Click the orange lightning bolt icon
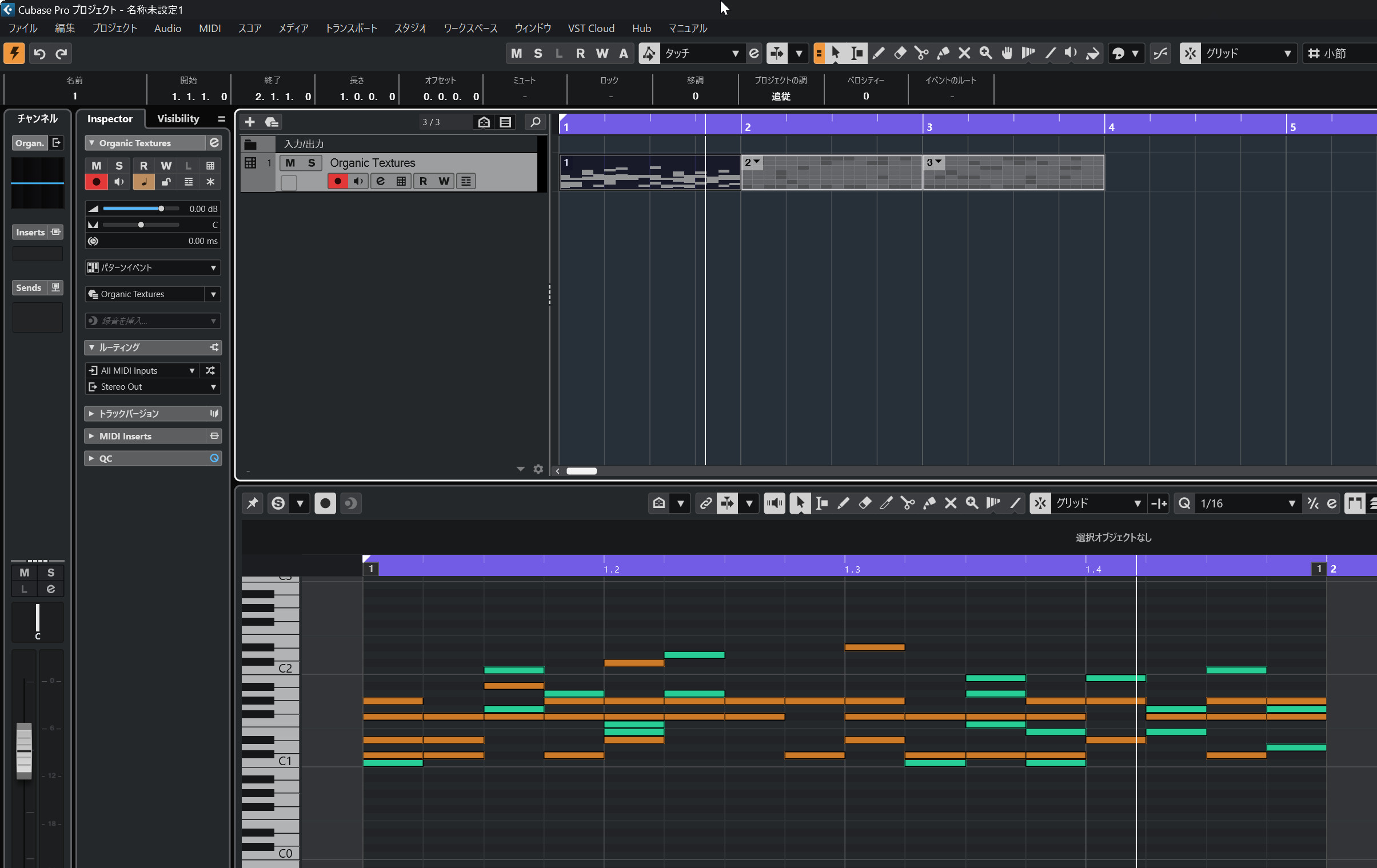The width and height of the screenshot is (1377, 868). tap(14, 53)
